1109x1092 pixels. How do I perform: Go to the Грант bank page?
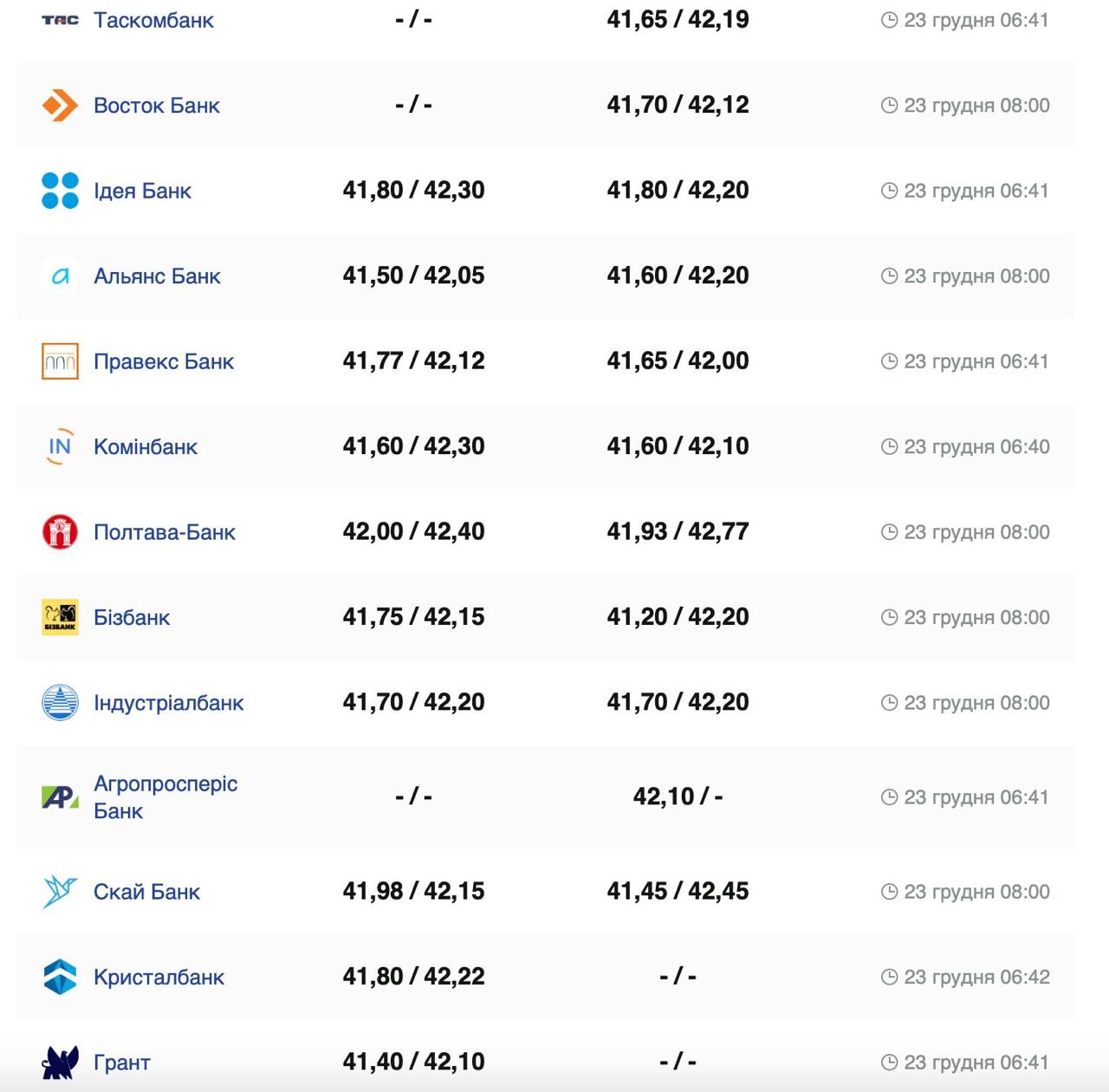pyautogui.click(x=122, y=1063)
